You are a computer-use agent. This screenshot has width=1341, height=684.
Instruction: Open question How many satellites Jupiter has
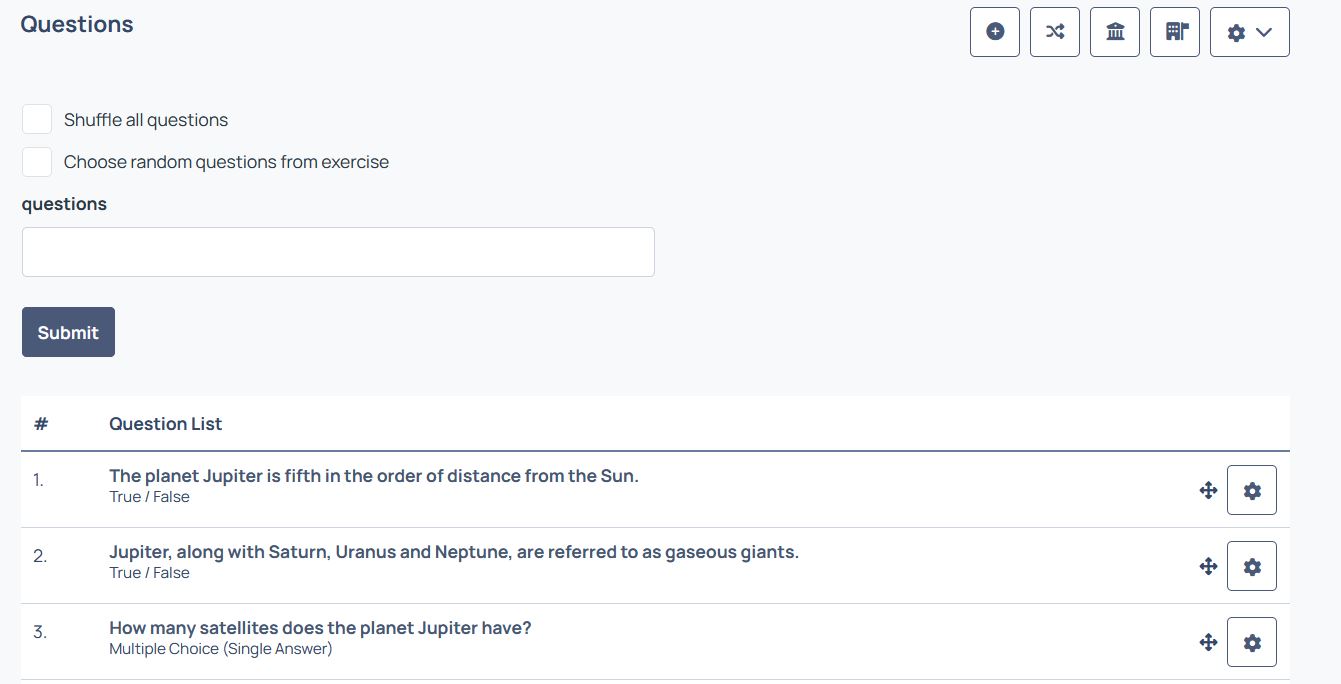(x=320, y=628)
